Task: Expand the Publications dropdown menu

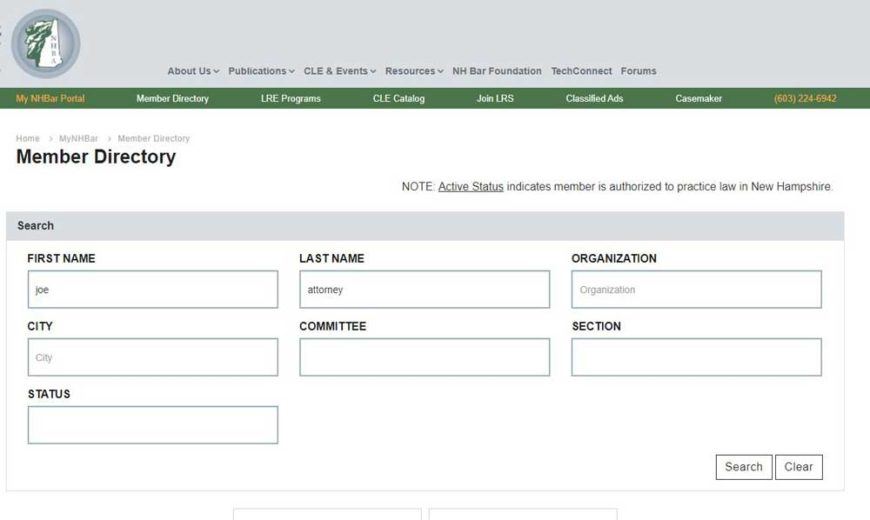Action: pyautogui.click(x=261, y=71)
